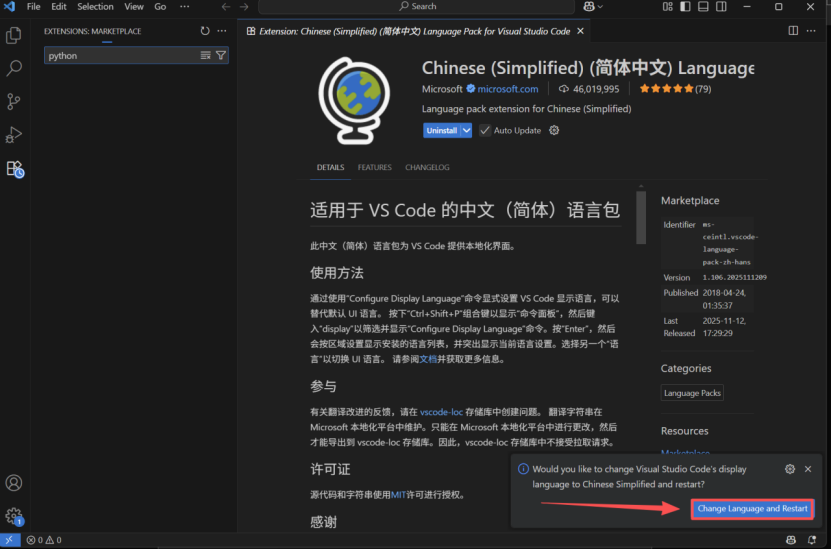
Task: Open Customize Layout icon
Action: point(668,6)
